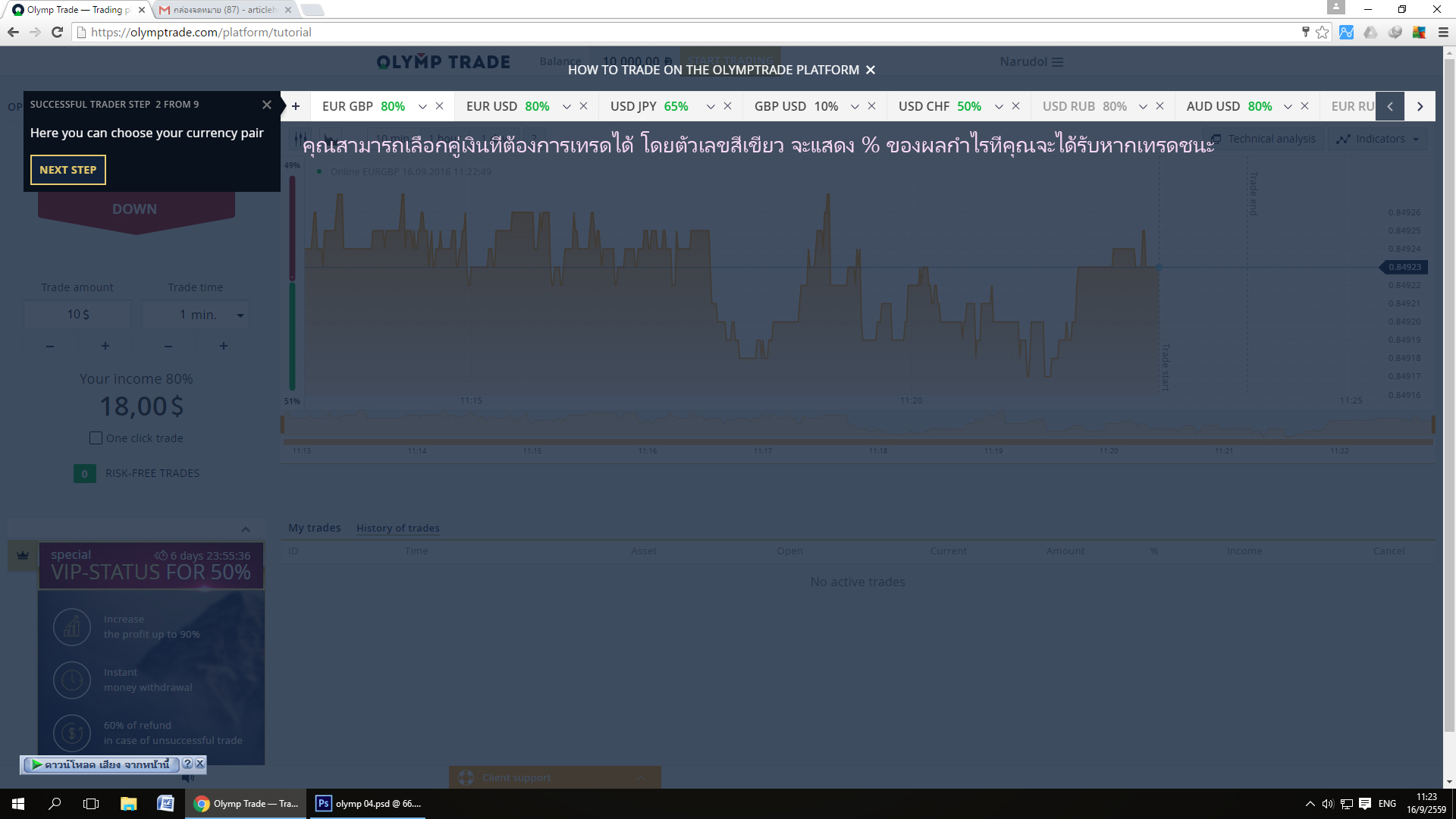
Task: Decrease the trade amount
Action: (50, 346)
